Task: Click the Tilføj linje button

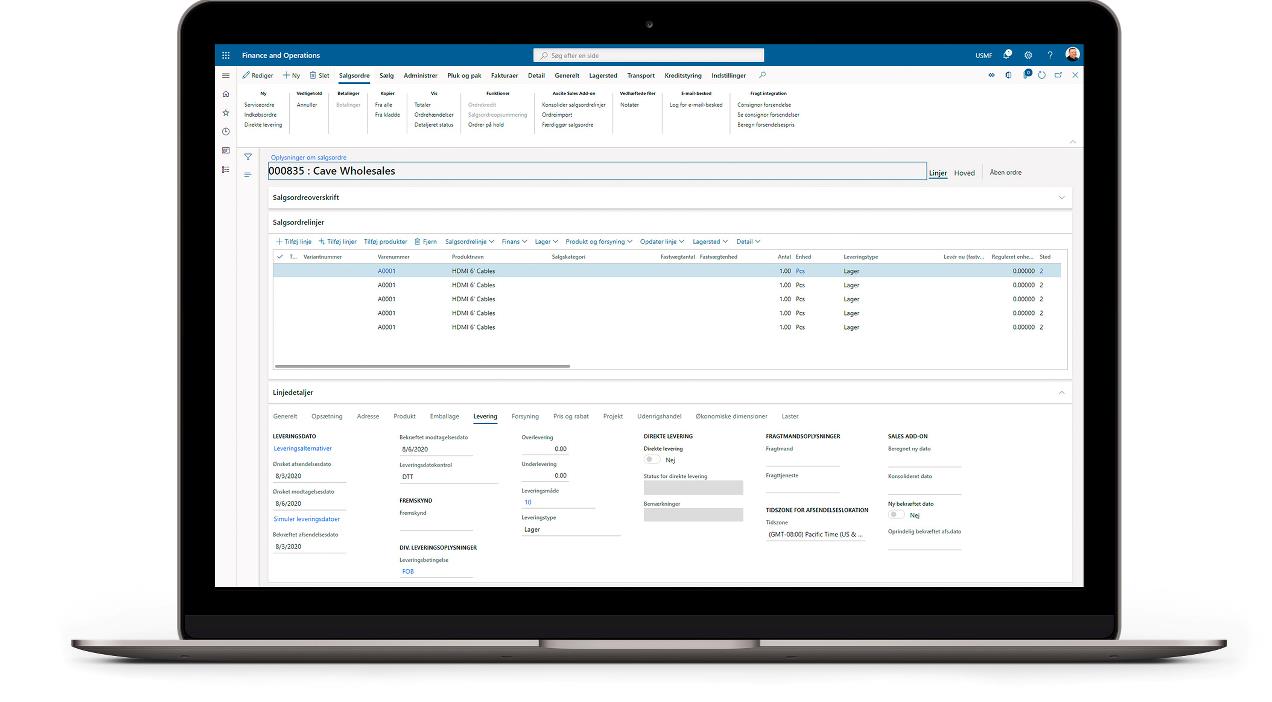Action: [294, 241]
